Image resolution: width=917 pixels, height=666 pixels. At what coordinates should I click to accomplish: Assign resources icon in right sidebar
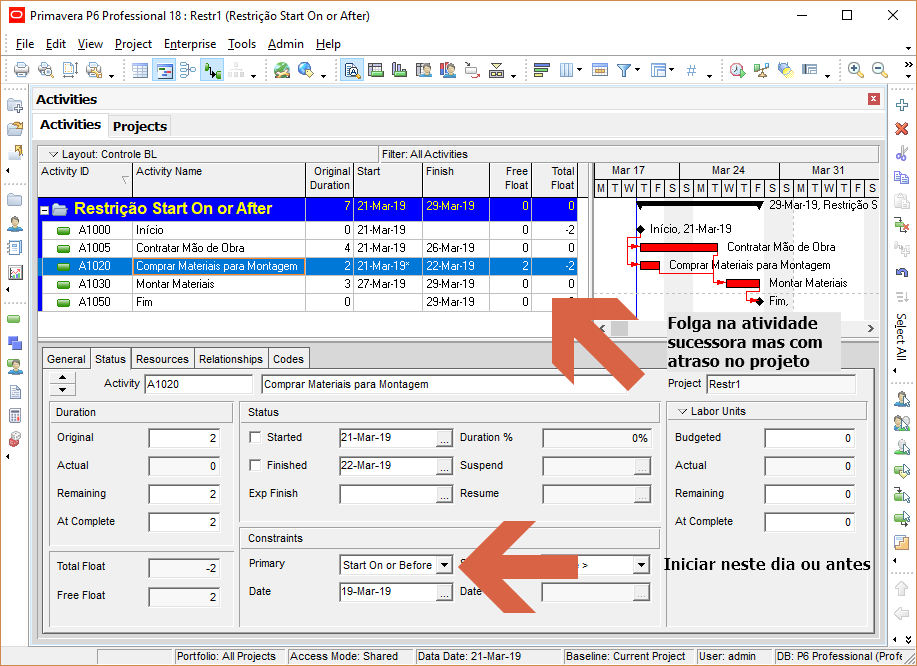(902, 399)
